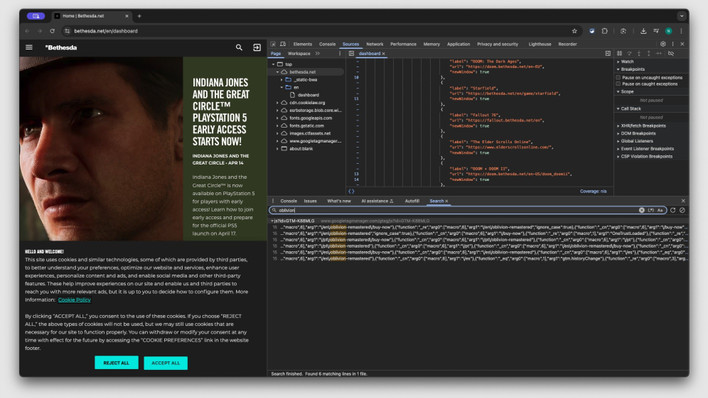Image resolution: width=708 pixels, height=398 pixels.
Task: Open the browser downloads icon
Action: point(643,31)
